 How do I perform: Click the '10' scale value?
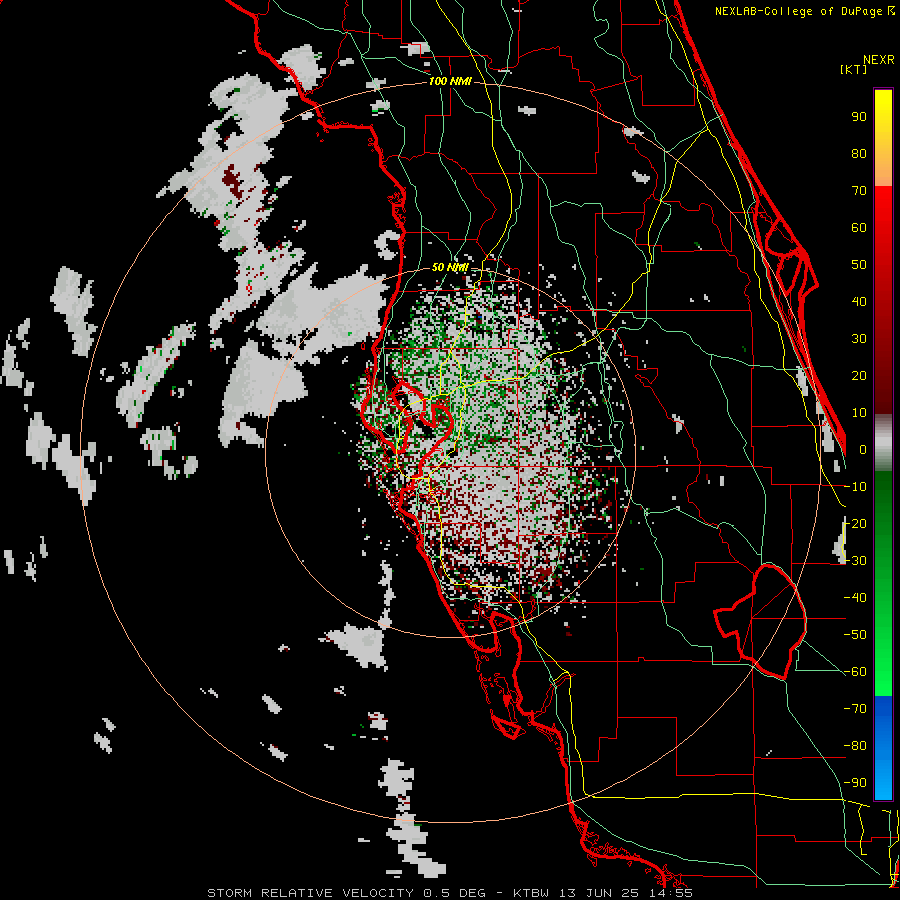[x=859, y=413]
